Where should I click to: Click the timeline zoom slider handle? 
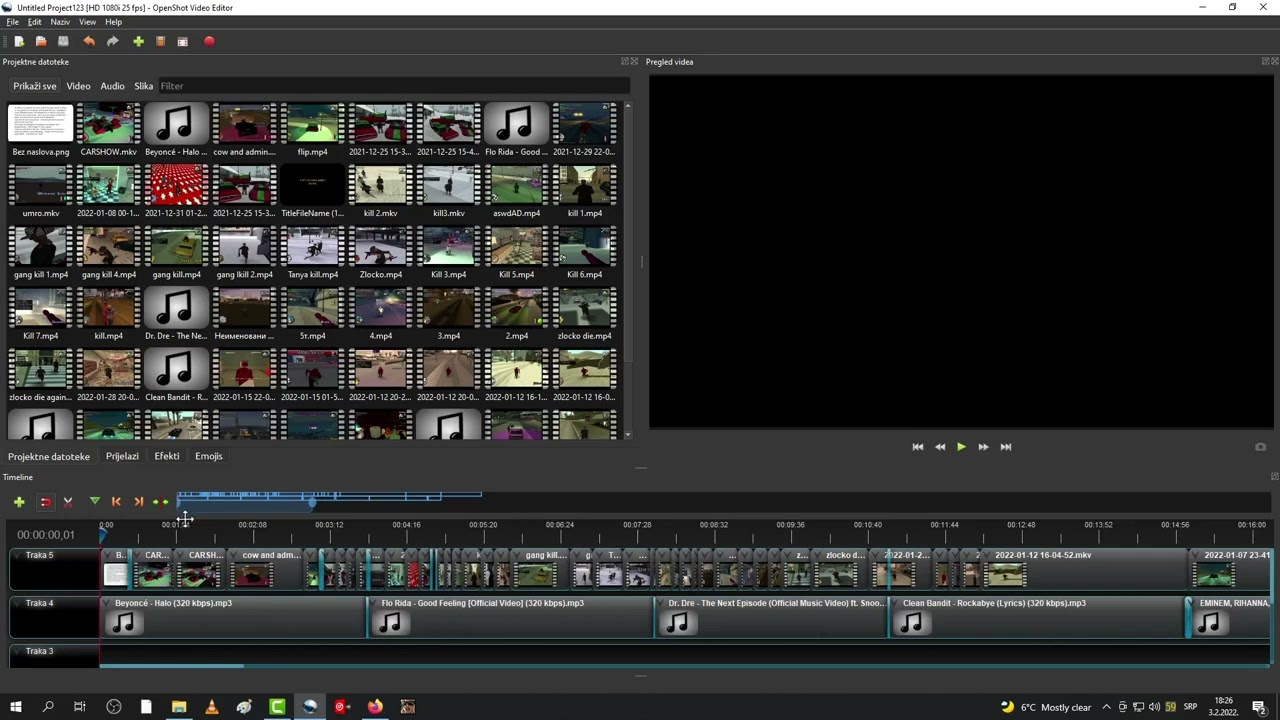coord(312,502)
